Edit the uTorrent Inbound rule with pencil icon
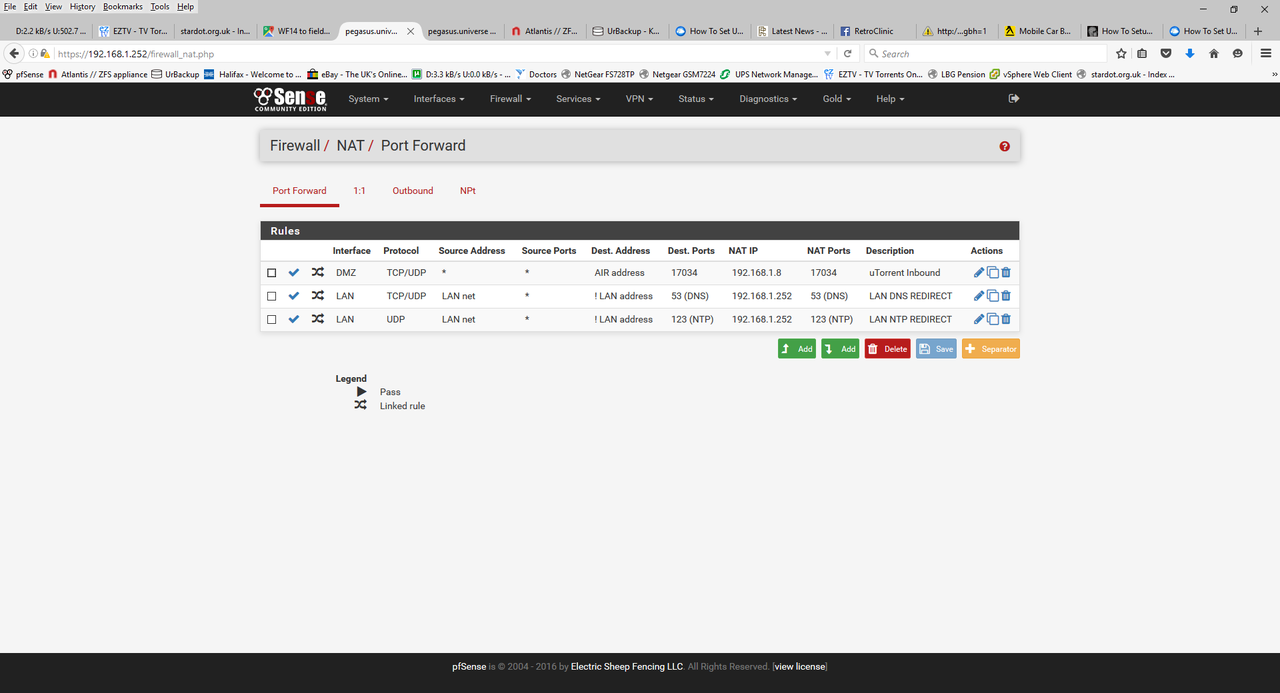 tap(979, 273)
